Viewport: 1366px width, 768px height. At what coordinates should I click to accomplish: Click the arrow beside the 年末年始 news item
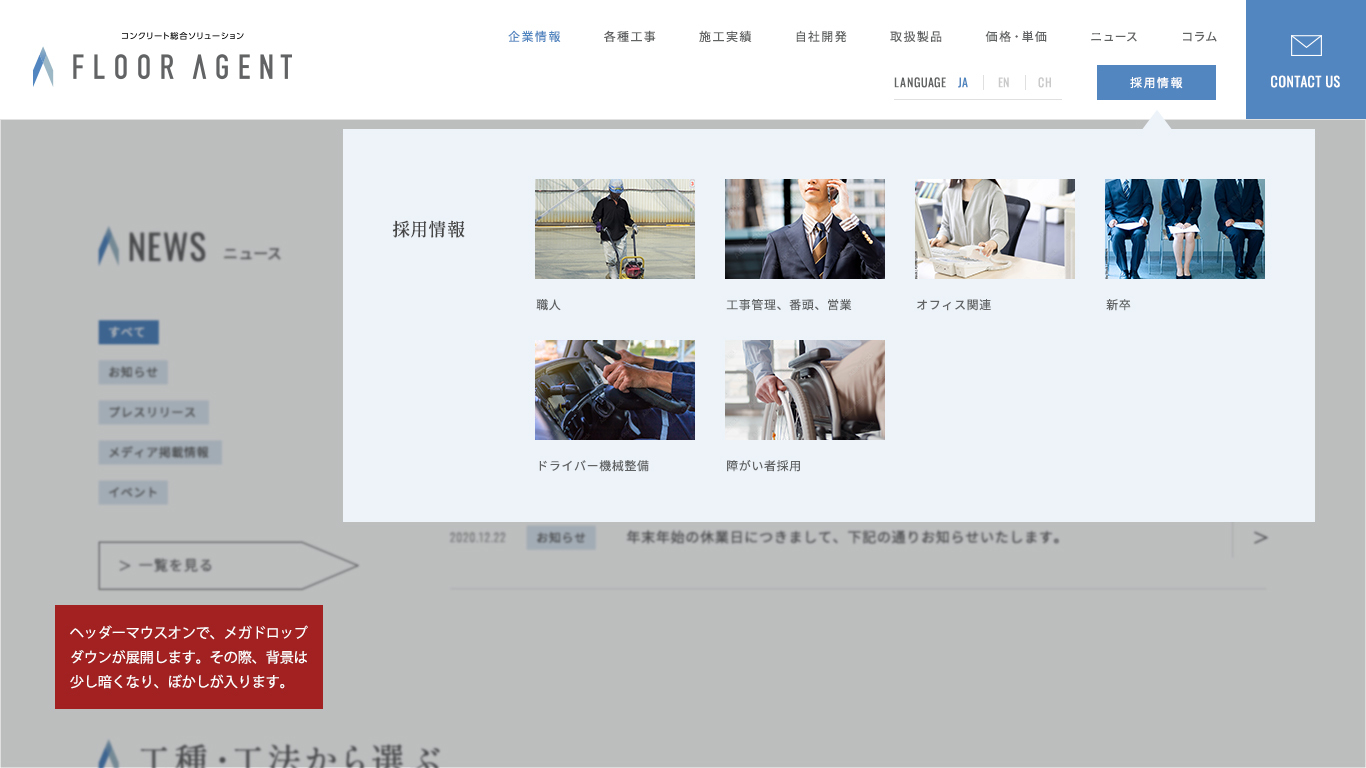pos(1260,538)
